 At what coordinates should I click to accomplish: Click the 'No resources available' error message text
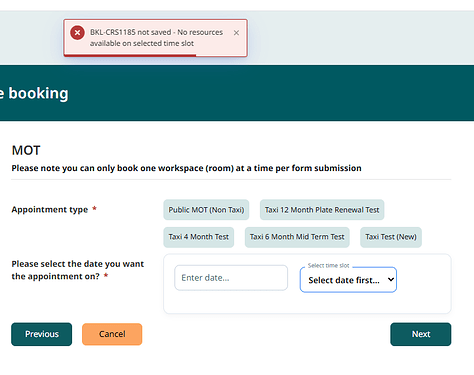click(x=156, y=38)
